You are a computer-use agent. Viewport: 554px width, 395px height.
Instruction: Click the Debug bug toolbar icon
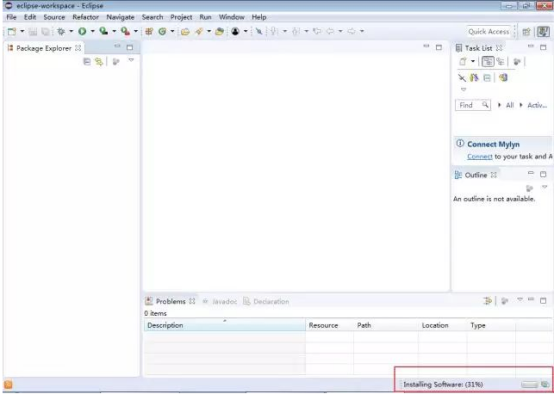click(x=61, y=31)
